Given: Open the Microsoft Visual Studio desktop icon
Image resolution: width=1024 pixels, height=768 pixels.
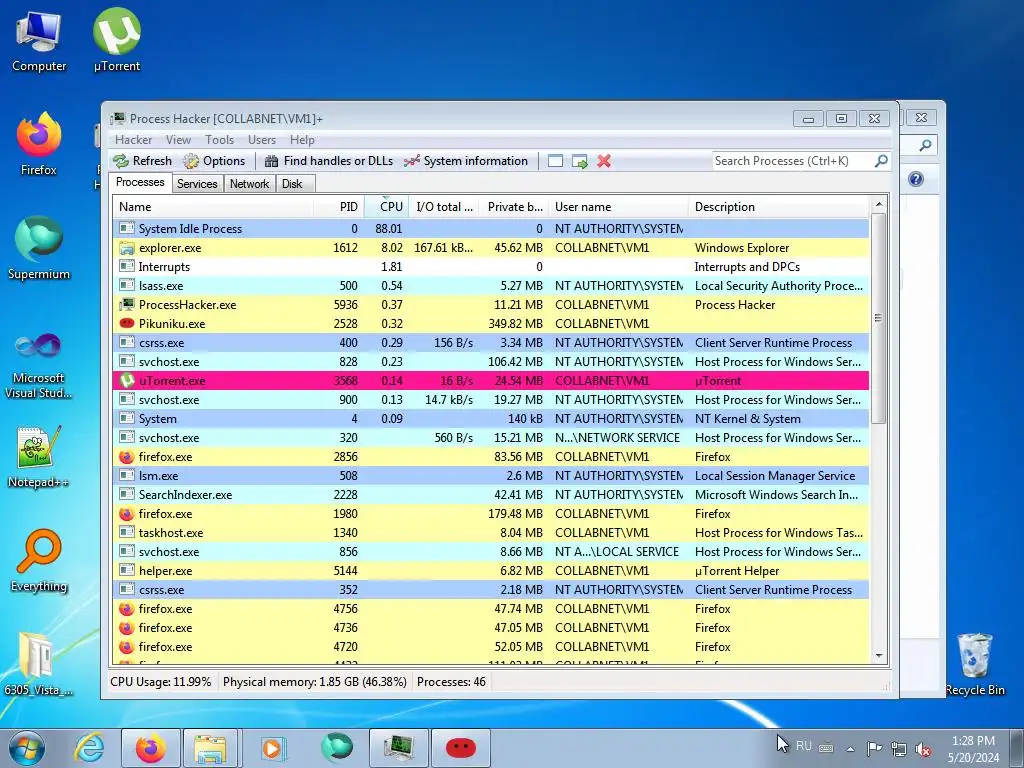Looking at the screenshot, I should pos(39,364).
